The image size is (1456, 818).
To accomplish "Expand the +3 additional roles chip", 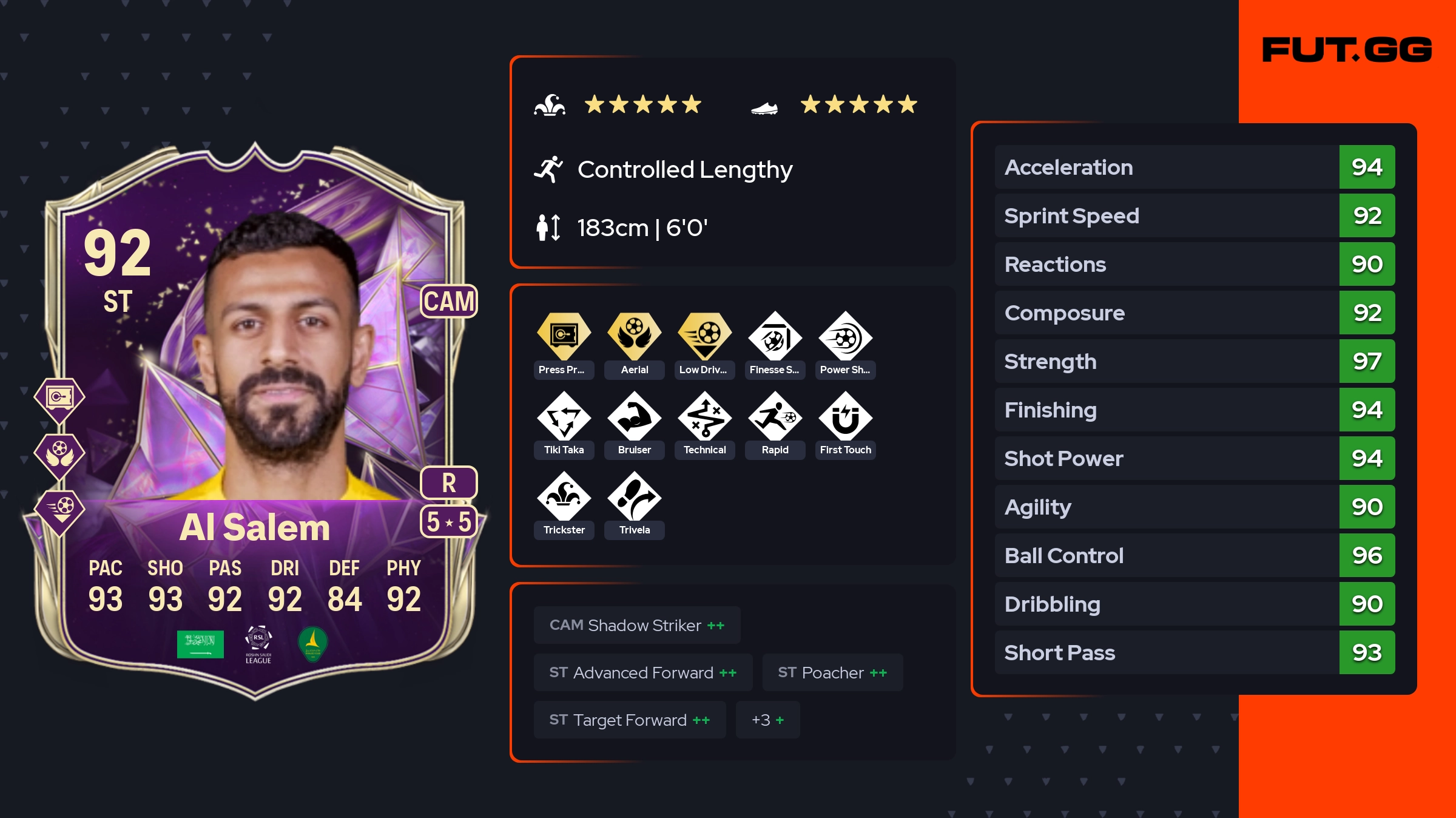I will point(767,720).
